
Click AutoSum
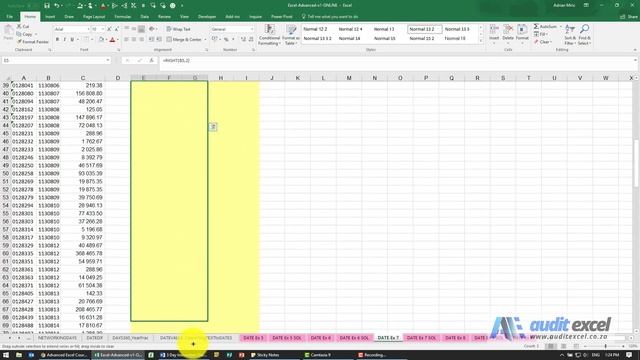[x=545, y=27]
